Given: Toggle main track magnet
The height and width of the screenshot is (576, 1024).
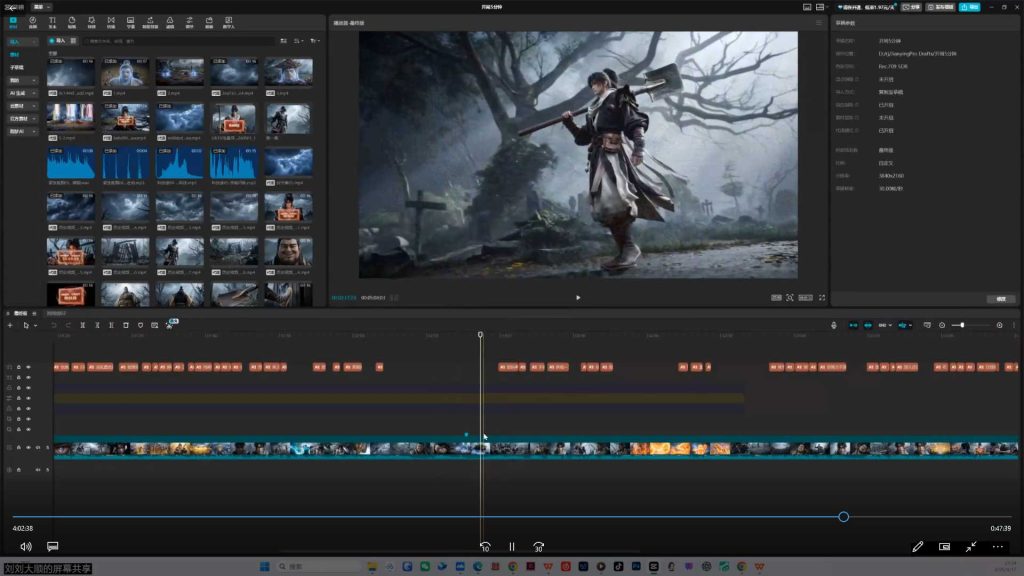Looking at the screenshot, I should (854, 325).
